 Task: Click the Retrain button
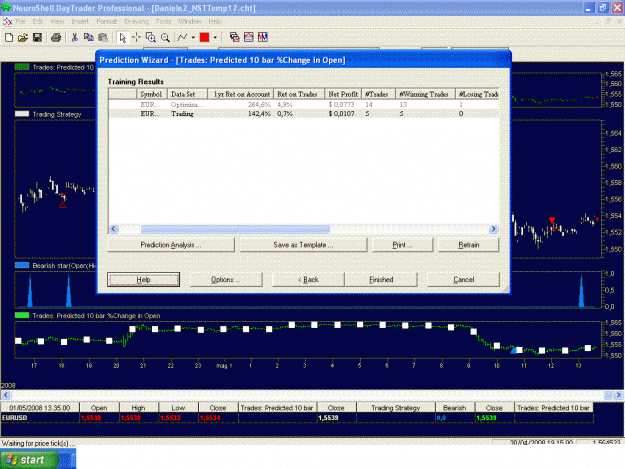point(469,245)
